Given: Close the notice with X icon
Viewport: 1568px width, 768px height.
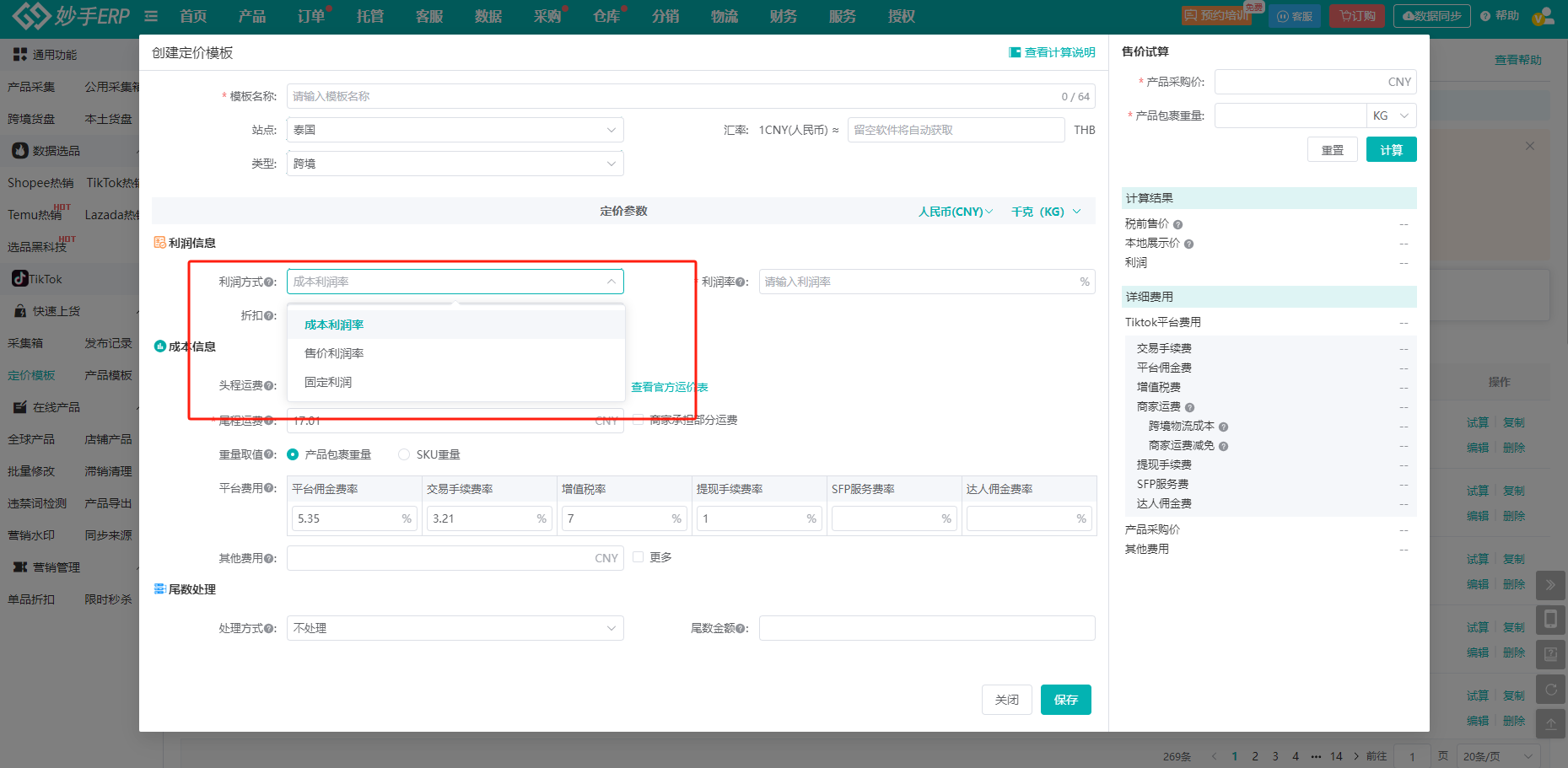Looking at the screenshot, I should [x=1530, y=146].
